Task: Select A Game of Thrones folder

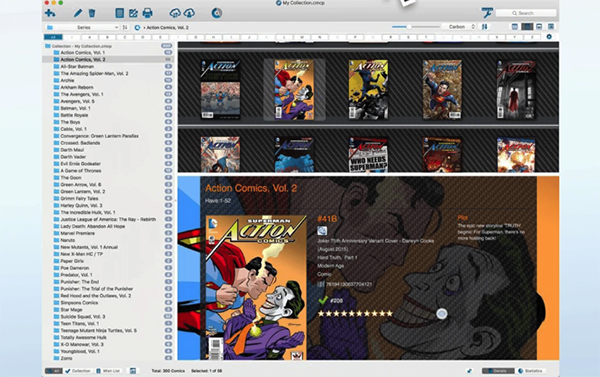Action: coord(81,171)
